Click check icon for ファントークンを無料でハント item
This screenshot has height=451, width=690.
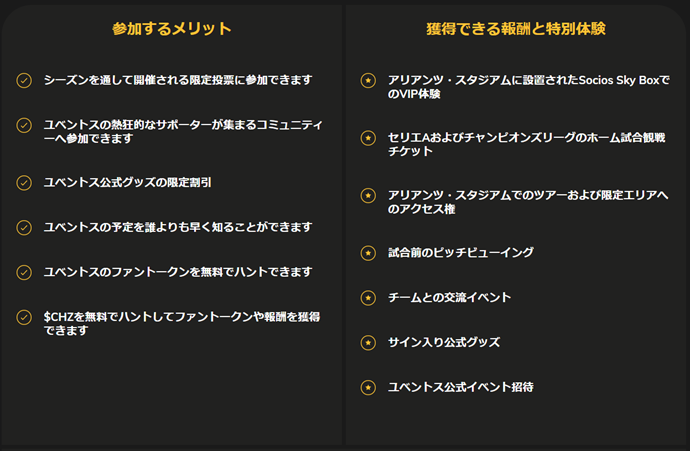coord(24,272)
